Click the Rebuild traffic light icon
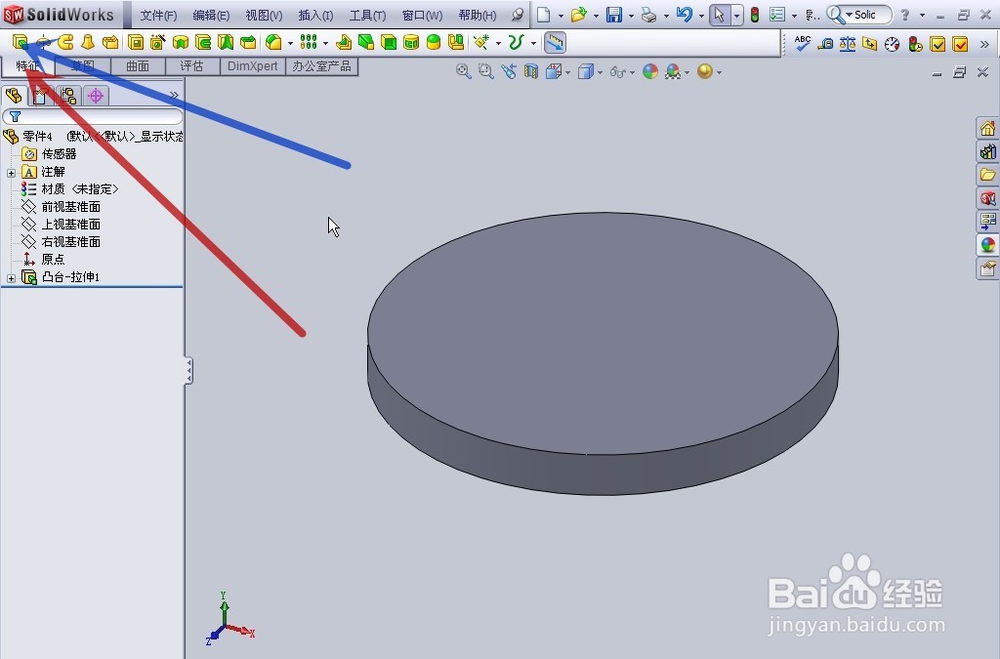The height and width of the screenshot is (659, 1000). (x=754, y=15)
